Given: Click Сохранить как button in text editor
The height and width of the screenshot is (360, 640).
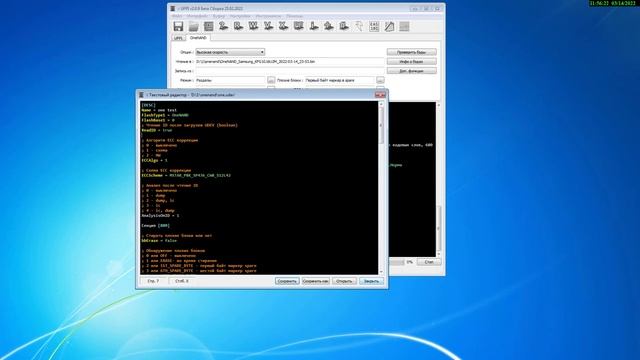Looking at the screenshot, I should pyautogui.click(x=316, y=281).
